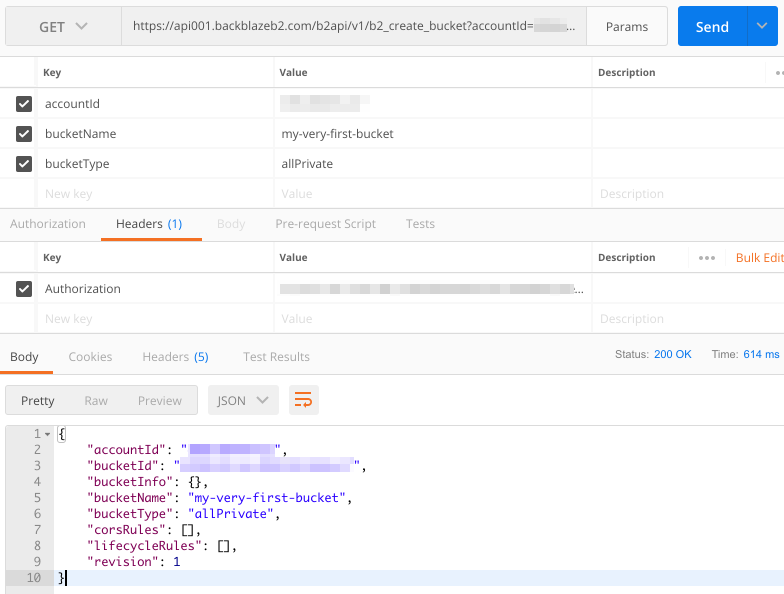Open the Test Results tab
Viewport: 784px width, 594px height.
tap(276, 356)
